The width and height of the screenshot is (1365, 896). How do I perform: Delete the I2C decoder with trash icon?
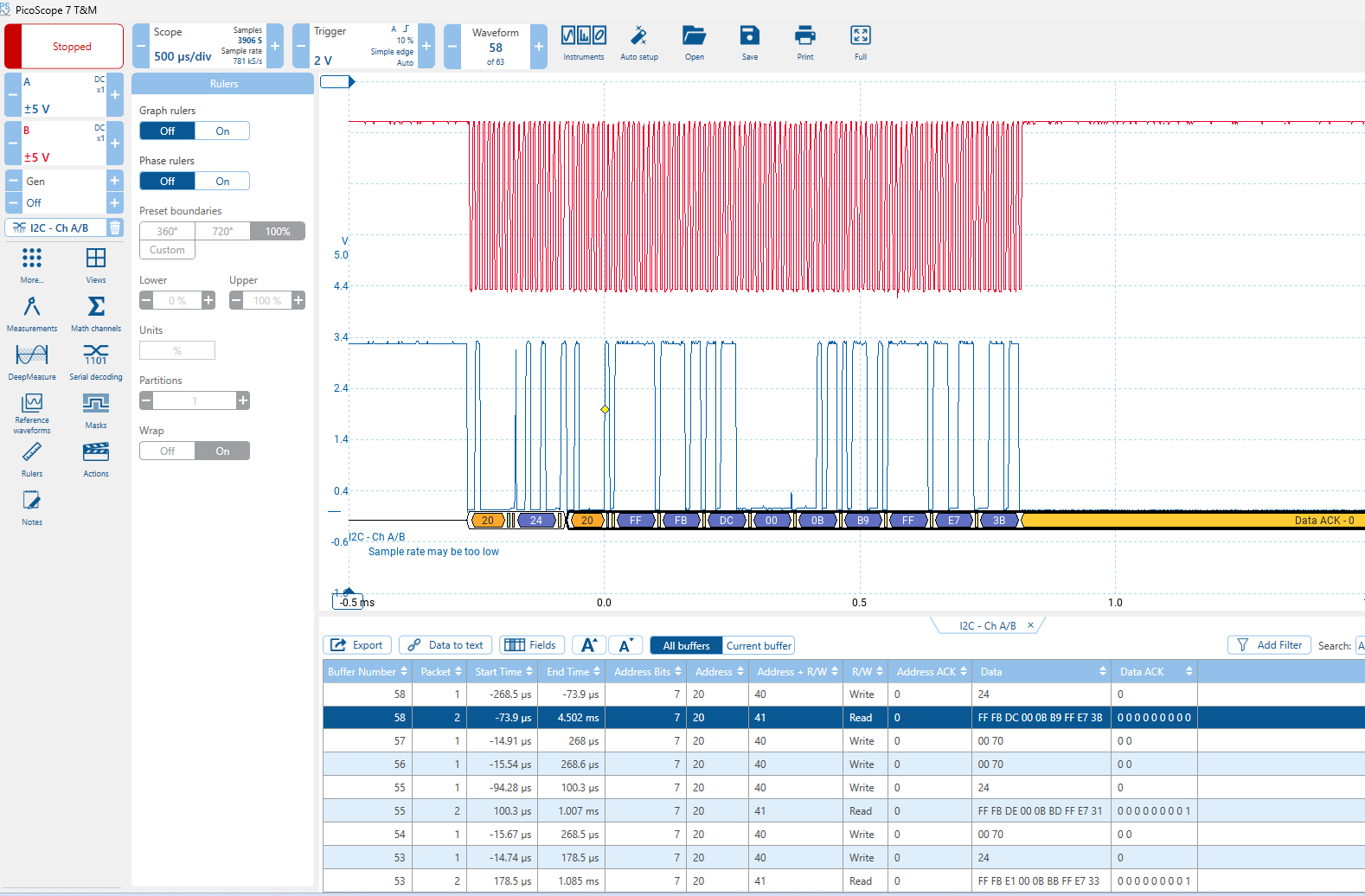tap(114, 227)
